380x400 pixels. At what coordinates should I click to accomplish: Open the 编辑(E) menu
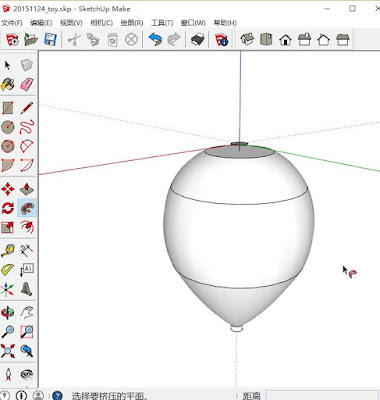[x=41, y=23]
